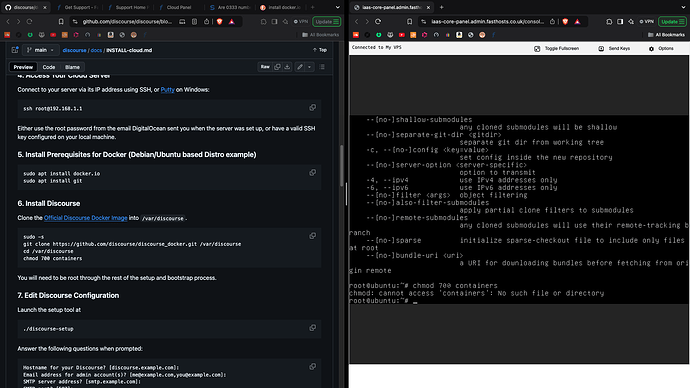Click the GitHub page vertical scrollbar
Viewport: 690px width, 388px height.
(341, 165)
